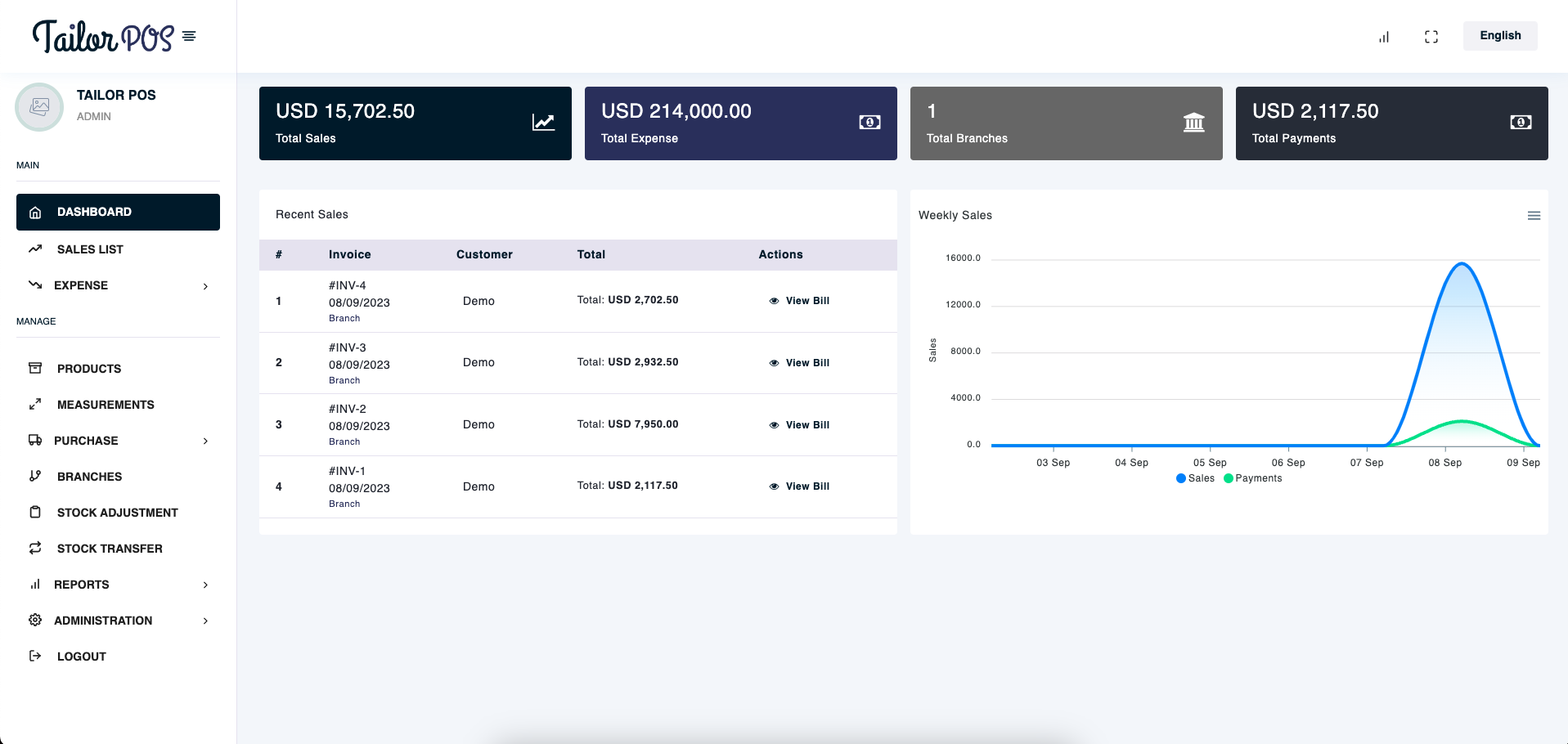
Task: Toggle Payments series in chart legend
Action: 1252,478
